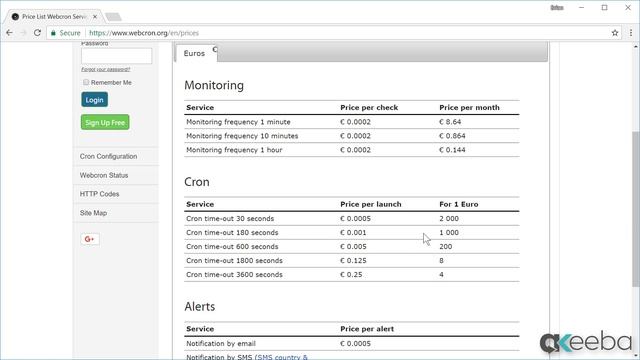Close the Price List Webcron tab
The height and width of the screenshot is (360, 640).
pyautogui.click(x=95, y=17)
